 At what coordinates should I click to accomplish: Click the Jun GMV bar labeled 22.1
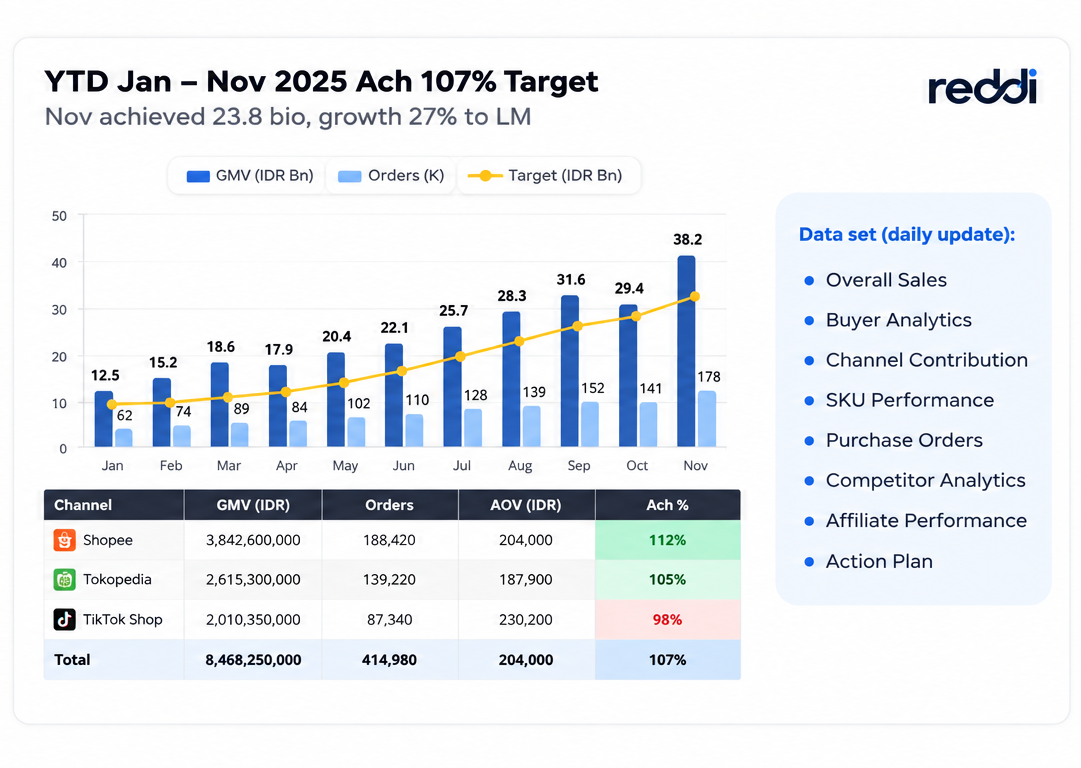click(x=394, y=395)
